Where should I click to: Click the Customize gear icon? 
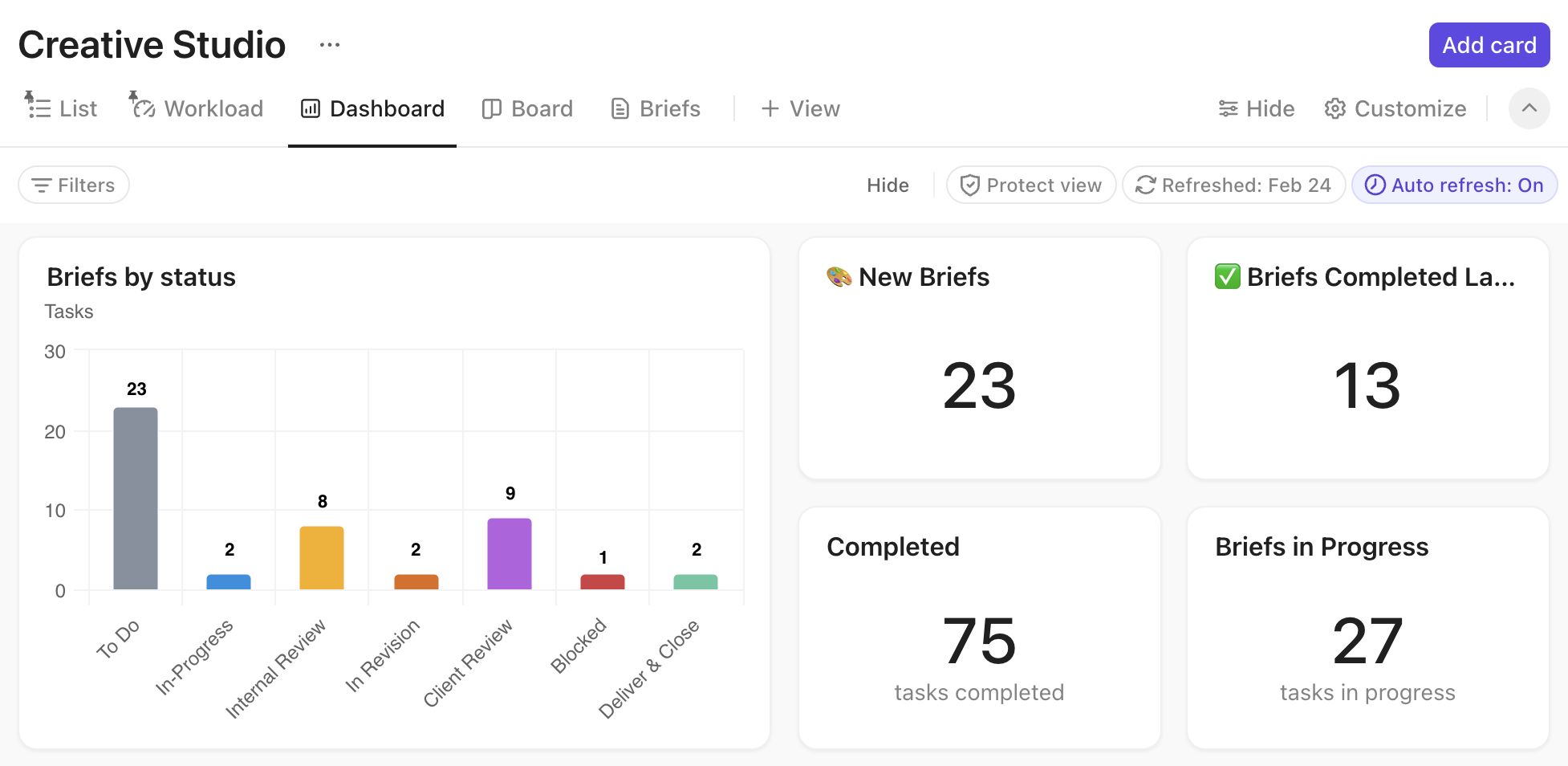pyautogui.click(x=1334, y=108)
